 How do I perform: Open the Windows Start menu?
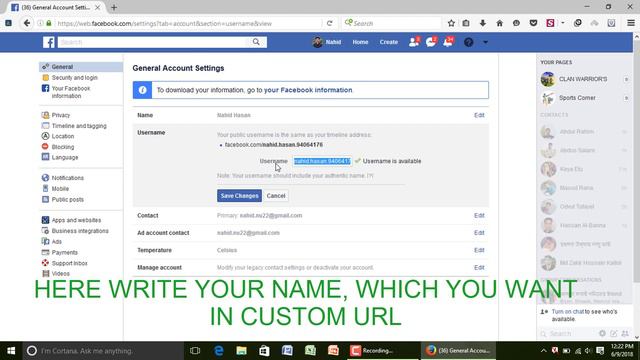[11, 351]
